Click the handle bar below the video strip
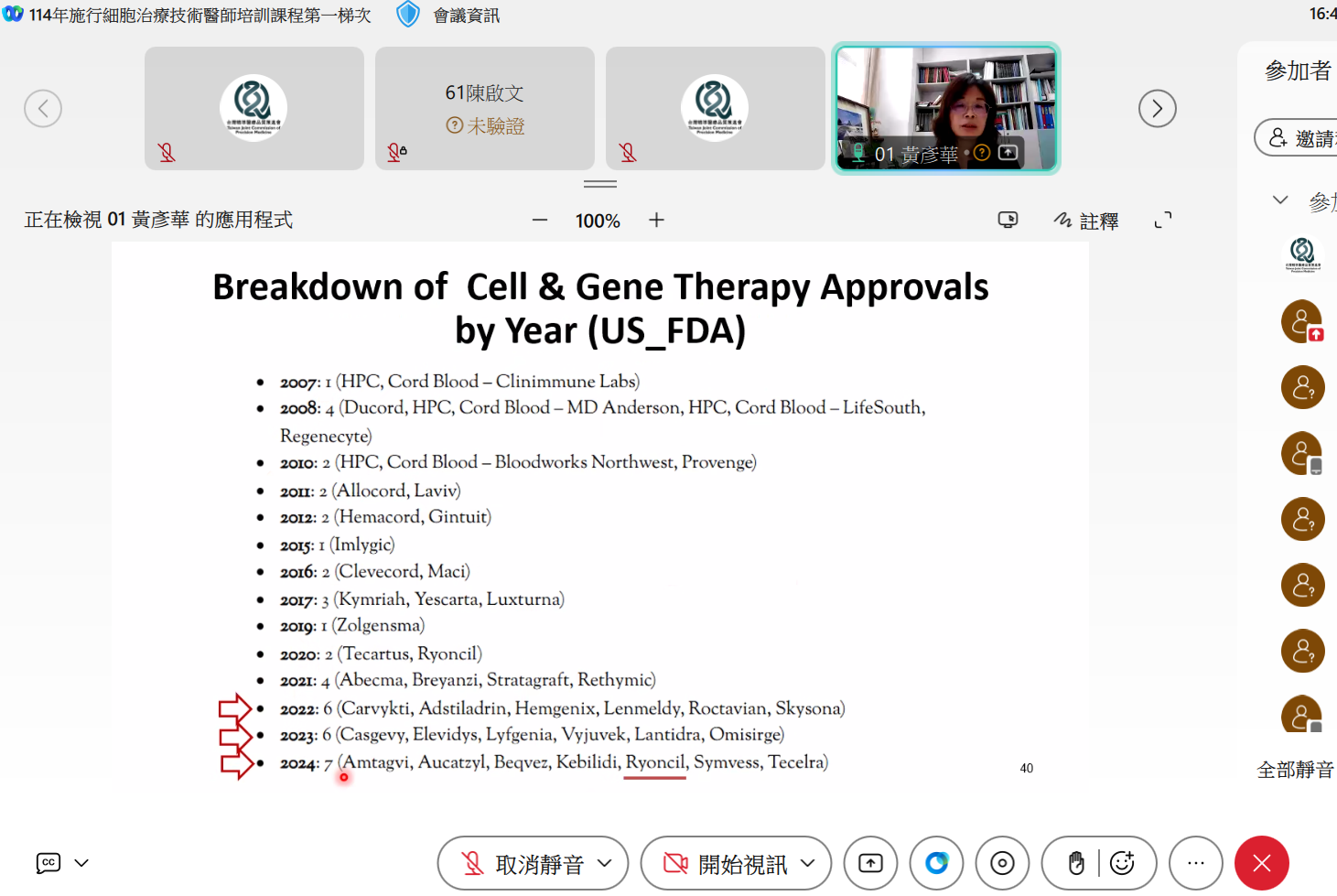The width and height of the screenshot is (1337, 896). [600, 184]
